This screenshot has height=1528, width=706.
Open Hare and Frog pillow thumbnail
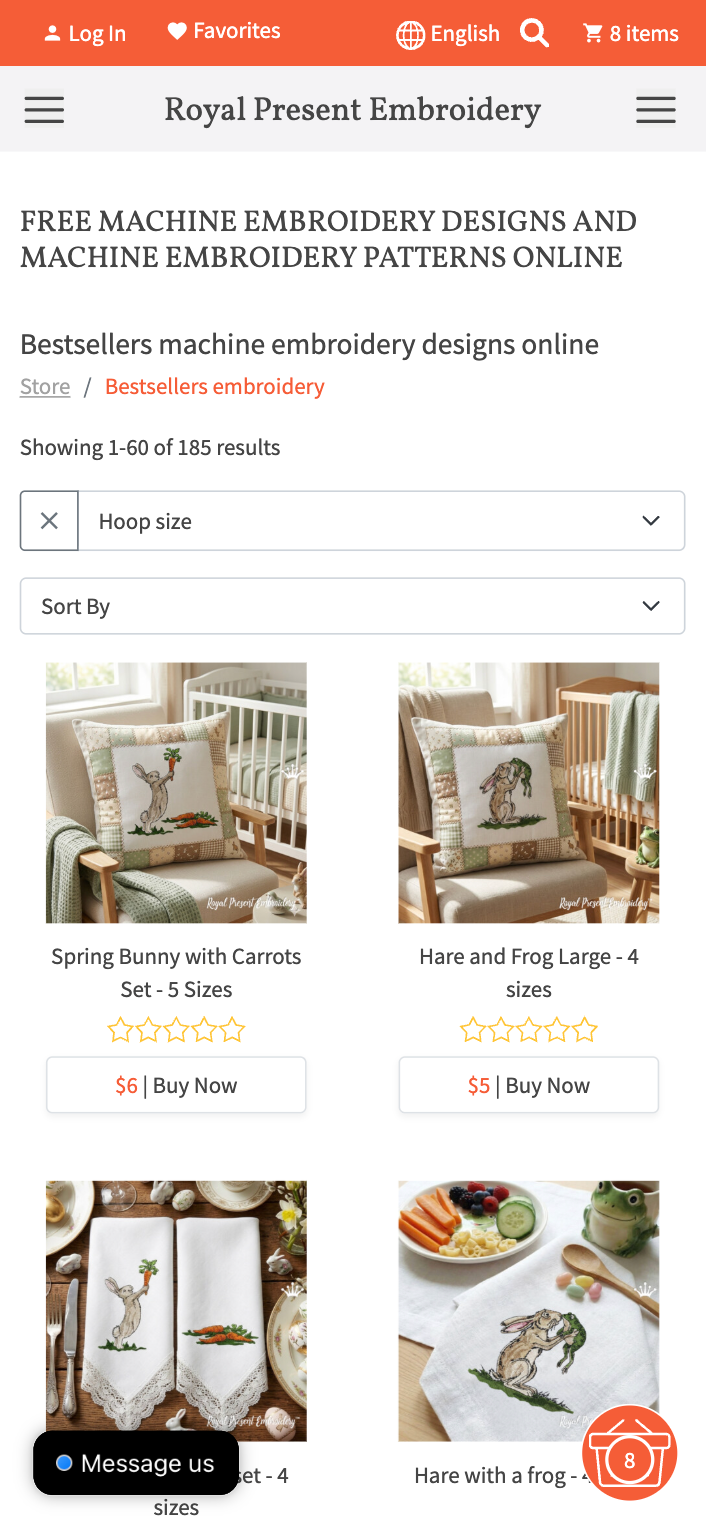pyautogui.click(x=528, y=792)
